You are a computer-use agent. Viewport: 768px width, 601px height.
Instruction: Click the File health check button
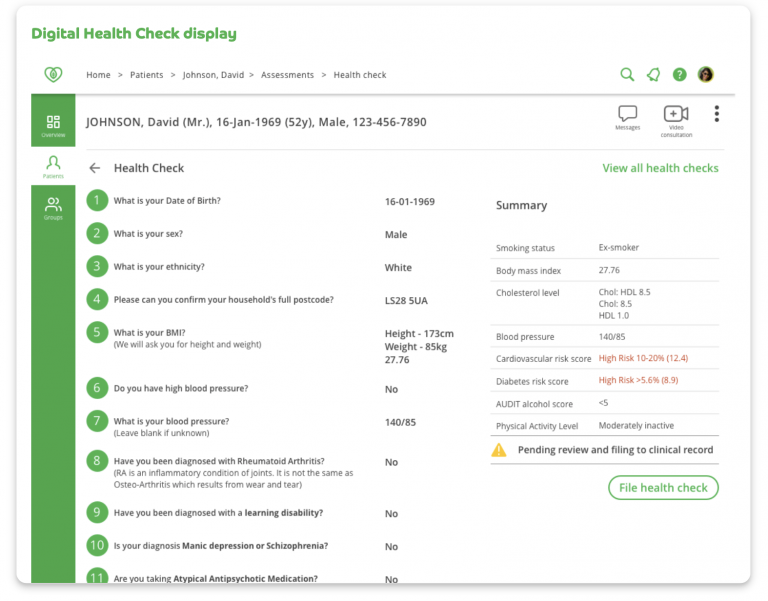click(663, 488)
